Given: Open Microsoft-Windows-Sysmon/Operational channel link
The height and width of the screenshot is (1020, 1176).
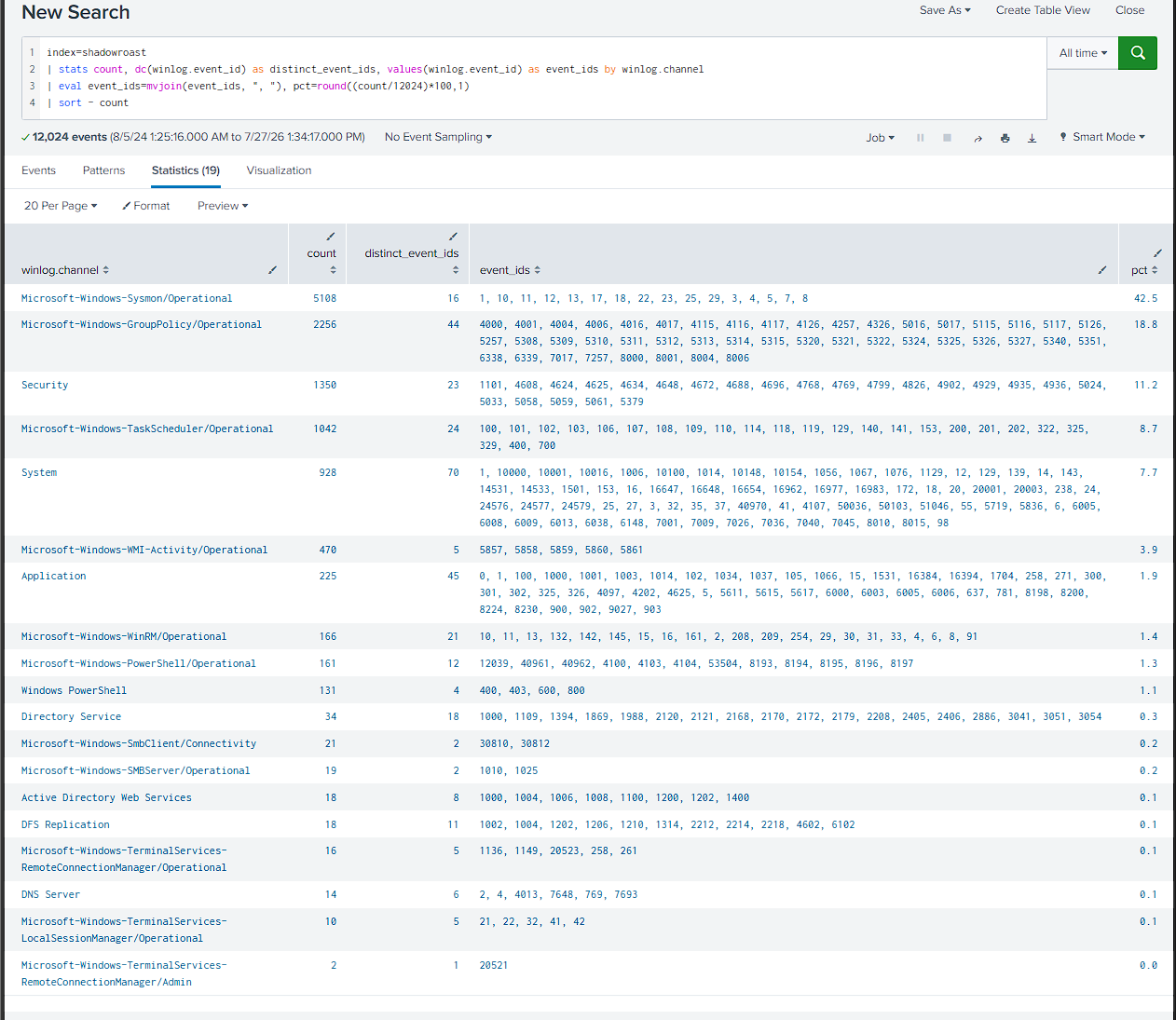Looking at the screenshot, I should [127, 299].
